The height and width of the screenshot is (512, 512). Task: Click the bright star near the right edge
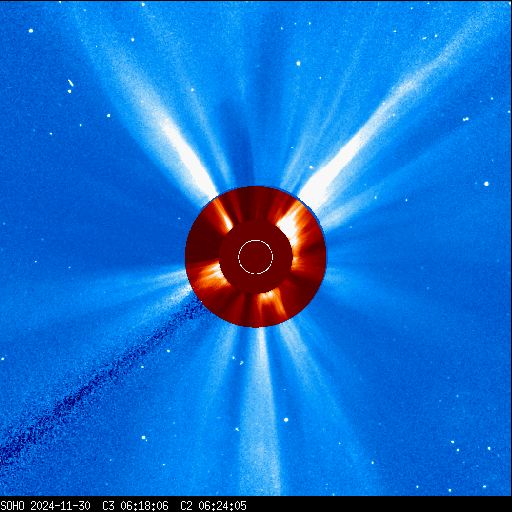486,184
